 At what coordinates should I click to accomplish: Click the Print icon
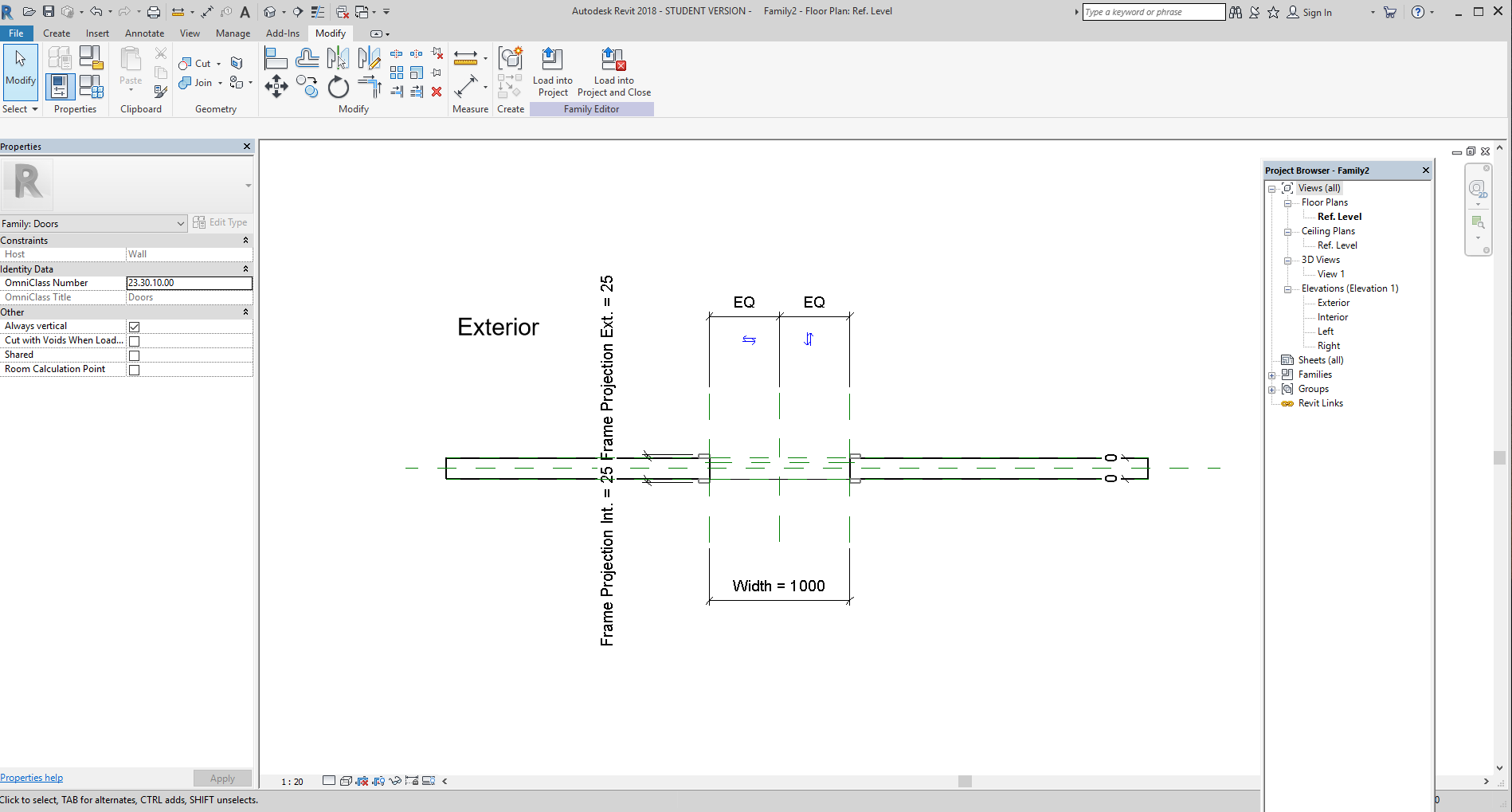[154, 12]
